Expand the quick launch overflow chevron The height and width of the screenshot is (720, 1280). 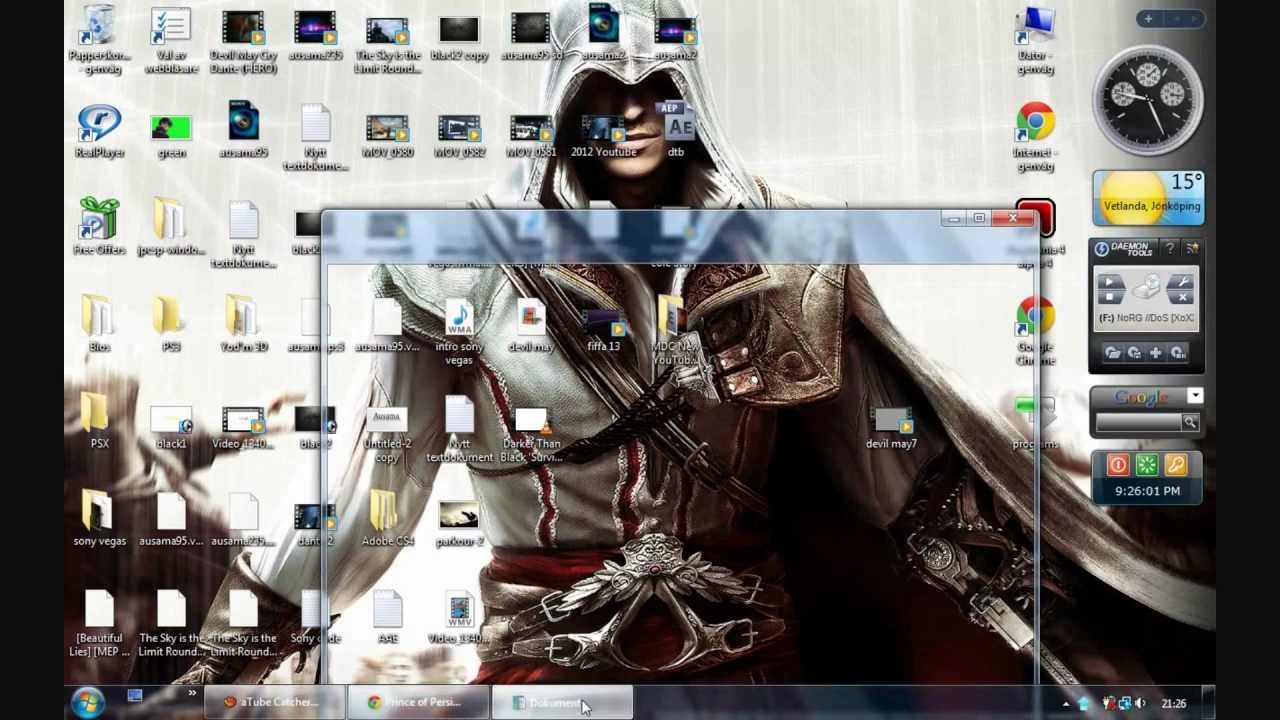(192, 695)
